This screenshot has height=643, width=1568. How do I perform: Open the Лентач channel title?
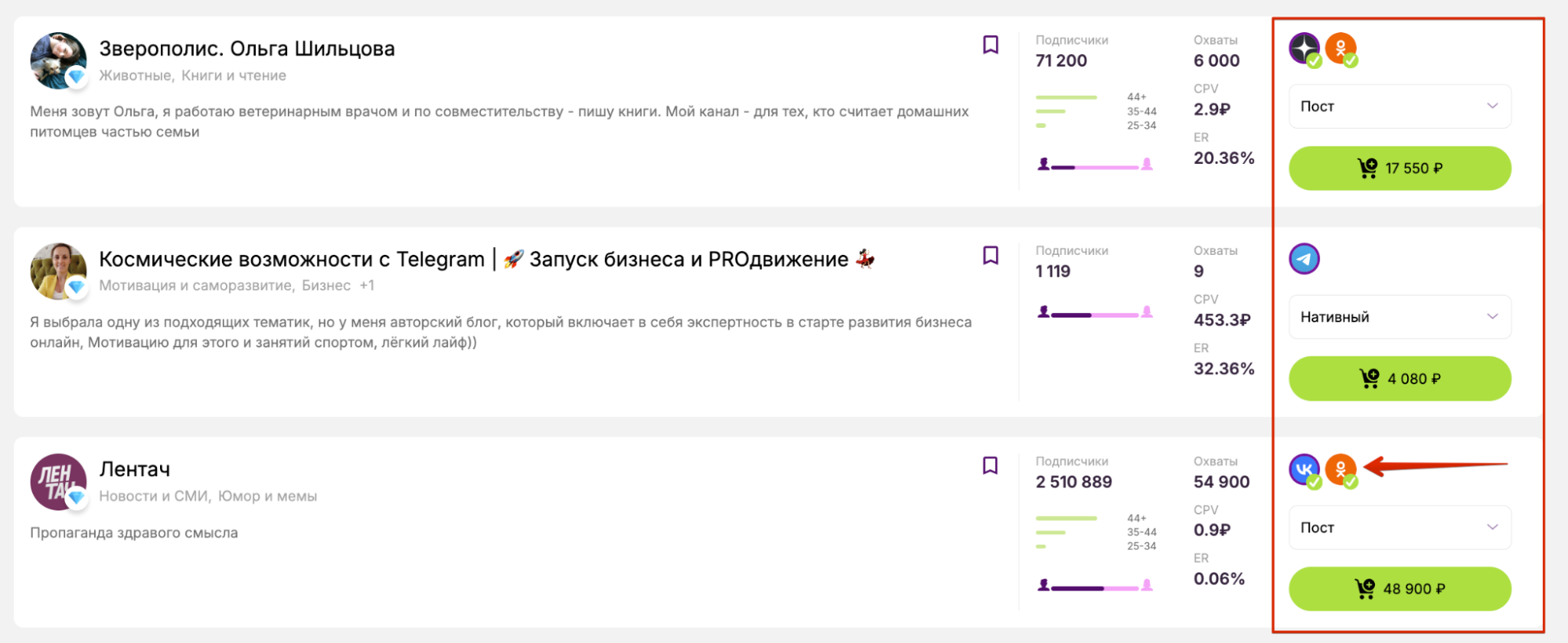134,470
